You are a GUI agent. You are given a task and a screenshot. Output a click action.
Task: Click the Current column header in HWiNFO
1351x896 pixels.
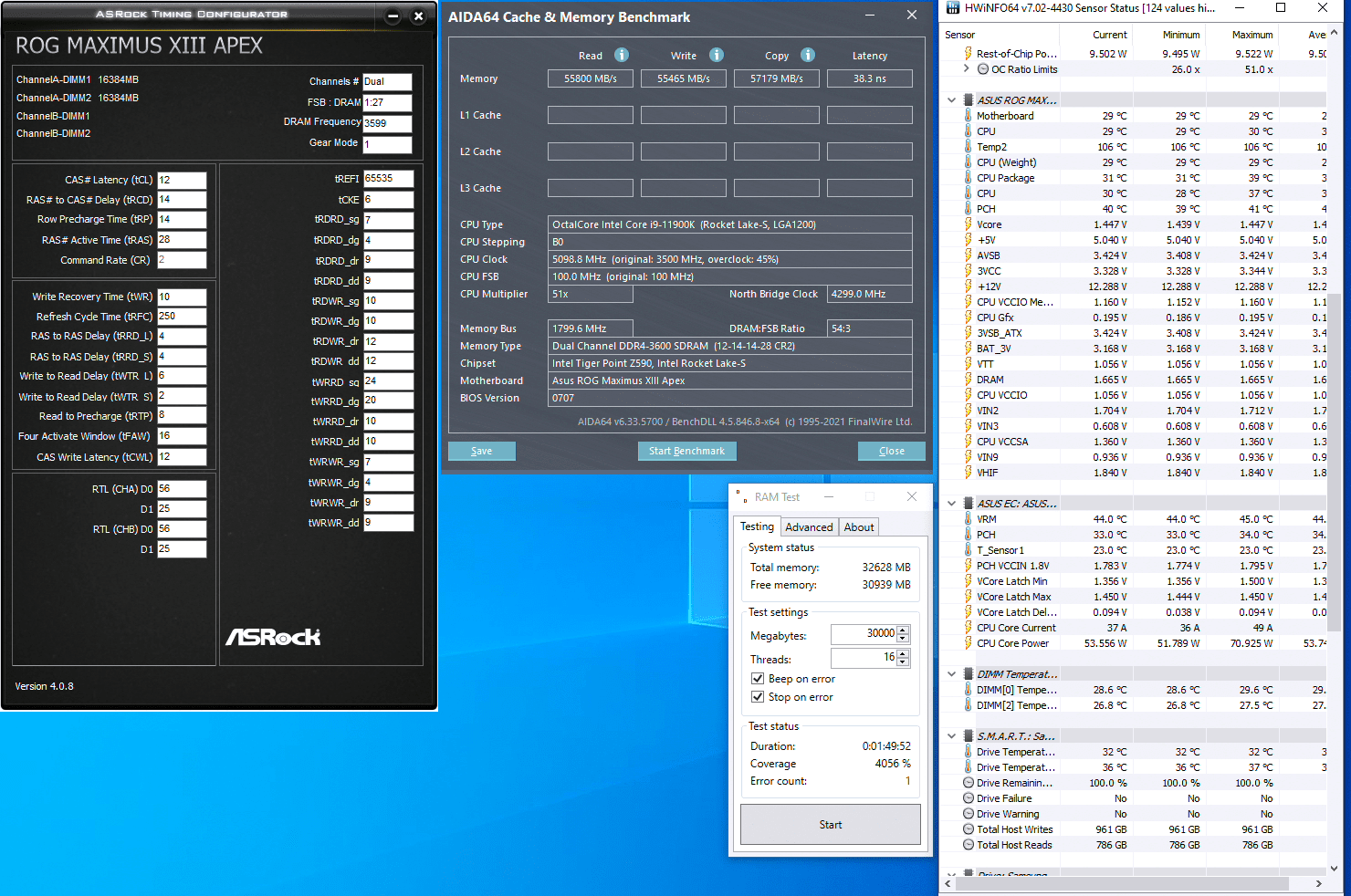point(1098,35)
